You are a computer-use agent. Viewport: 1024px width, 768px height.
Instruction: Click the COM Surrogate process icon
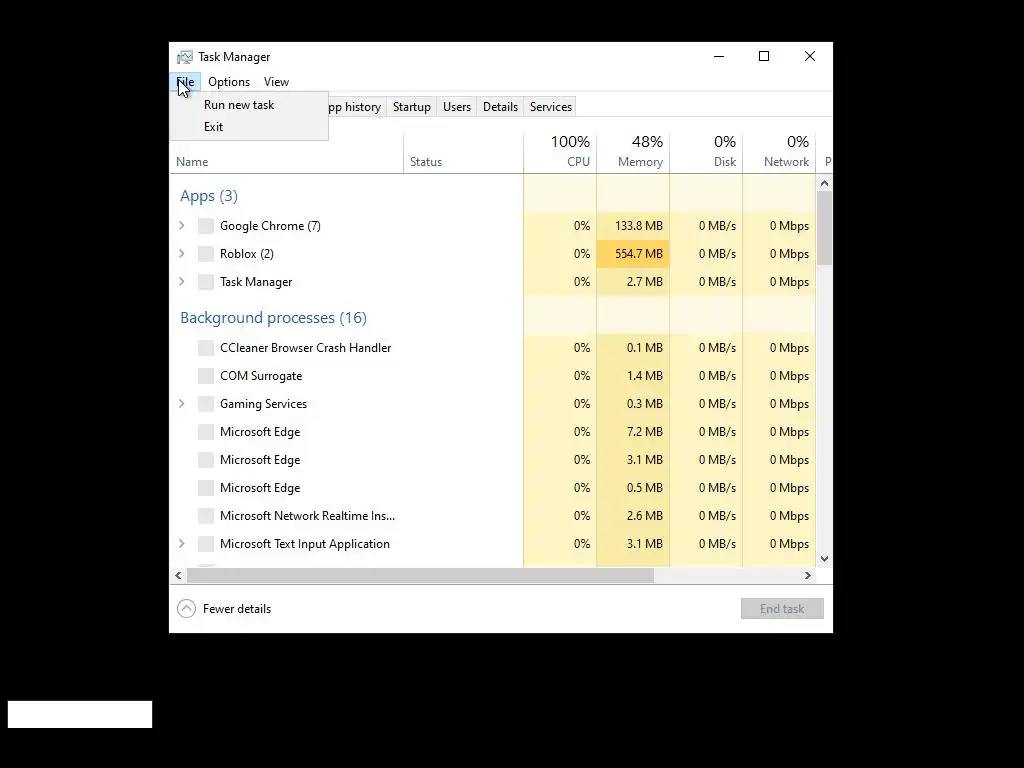pos(206,376)
